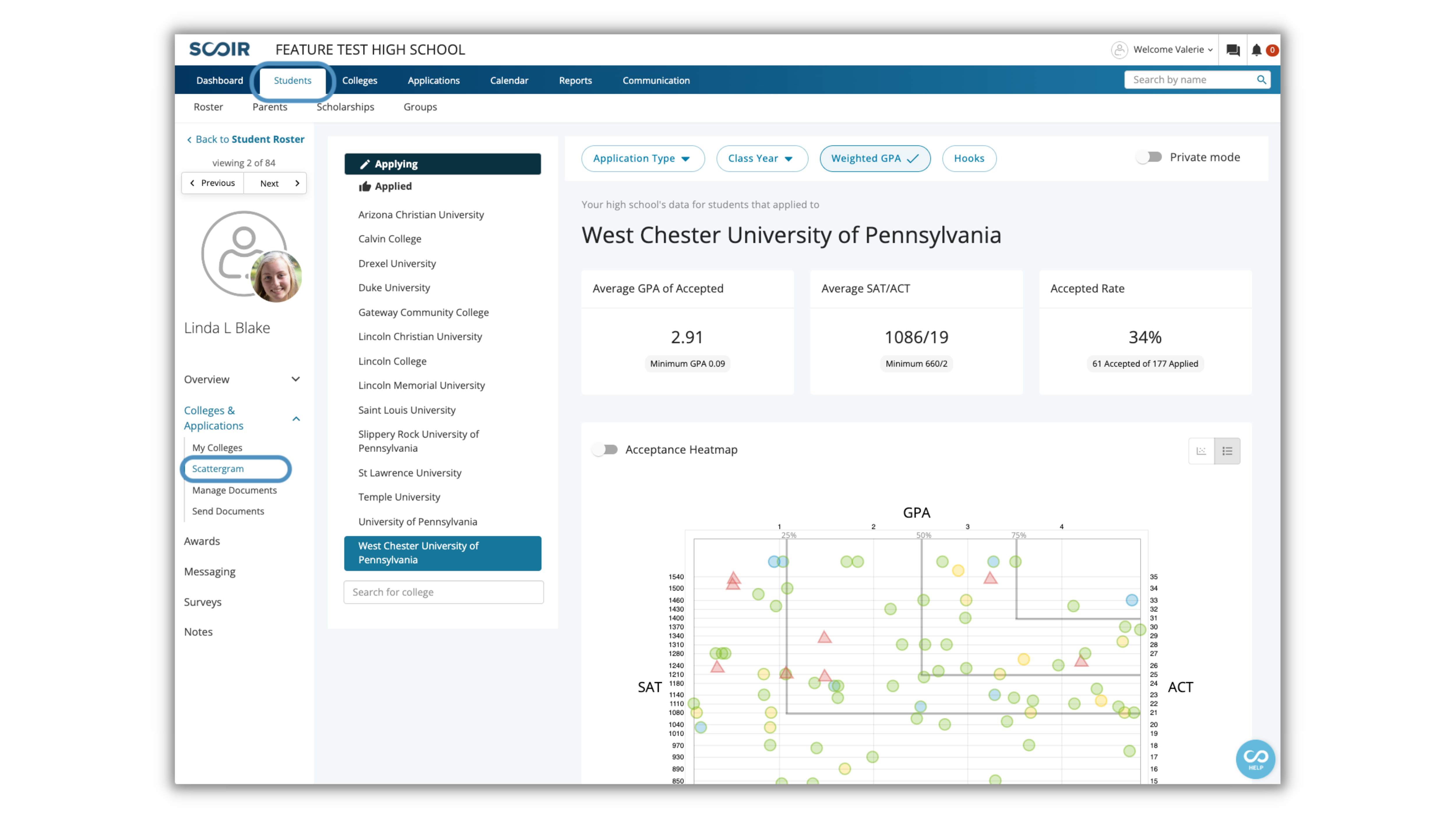Expand the Overview section

(x=242, y=379)
